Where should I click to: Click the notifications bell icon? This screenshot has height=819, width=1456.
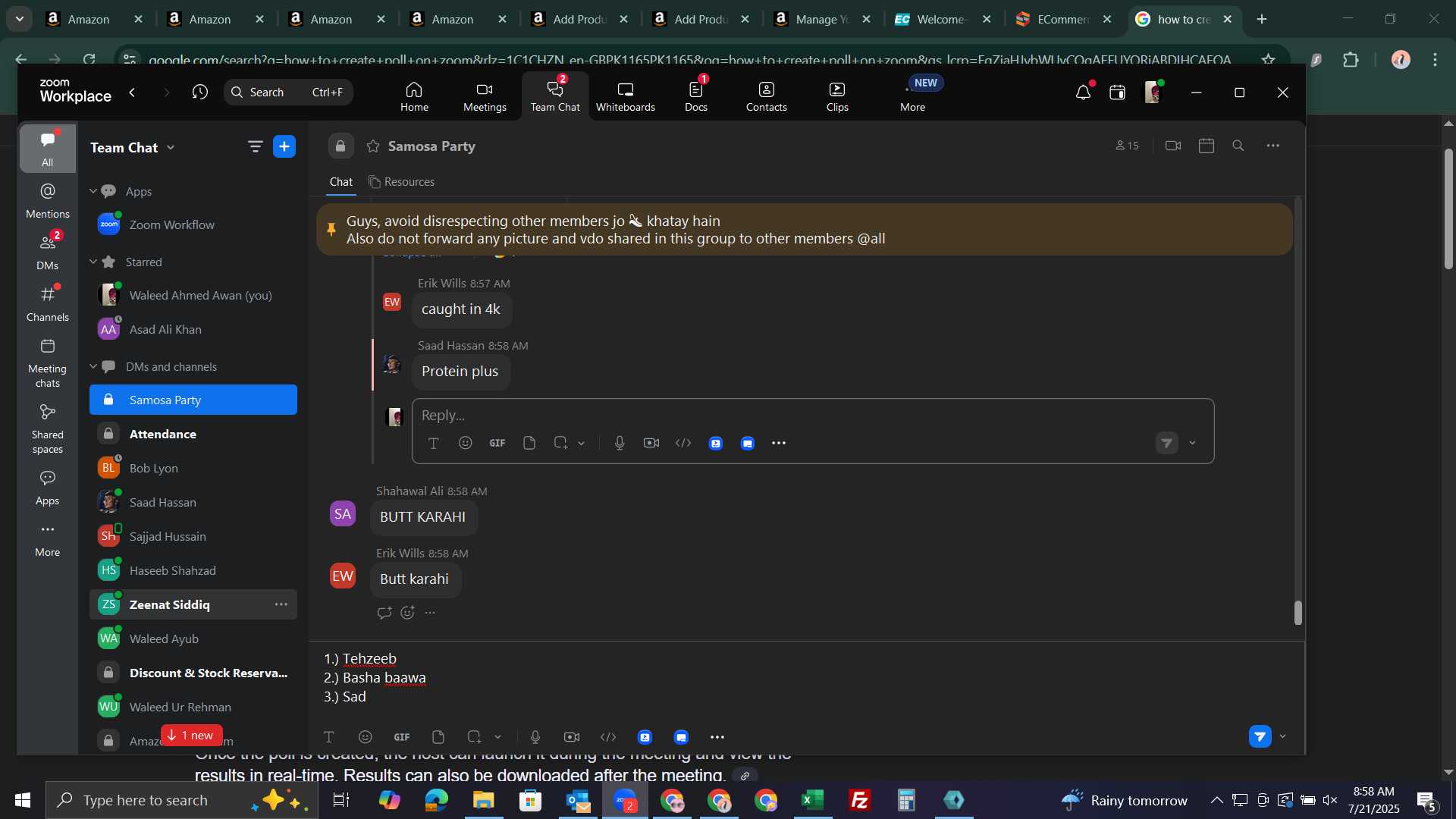click(1083, 93)
